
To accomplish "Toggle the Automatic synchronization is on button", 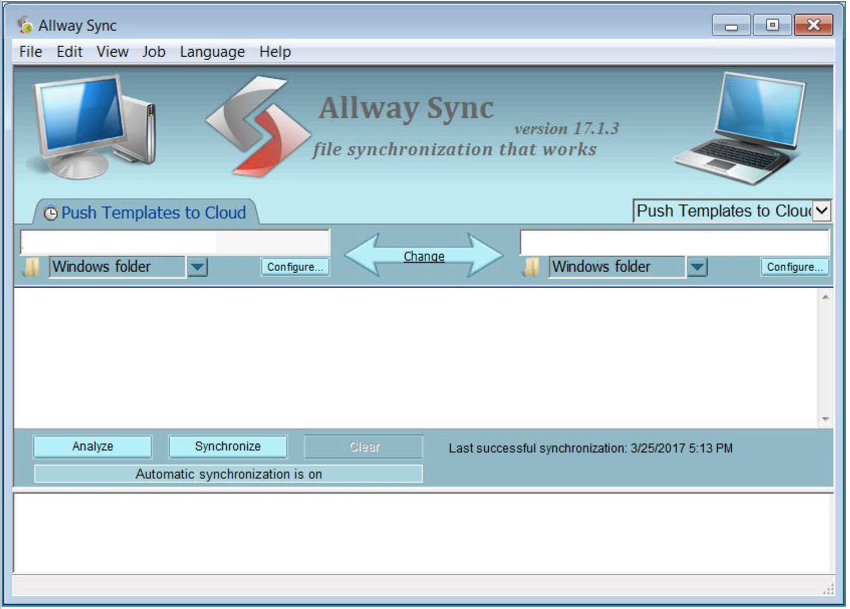I will pos(228,474).
